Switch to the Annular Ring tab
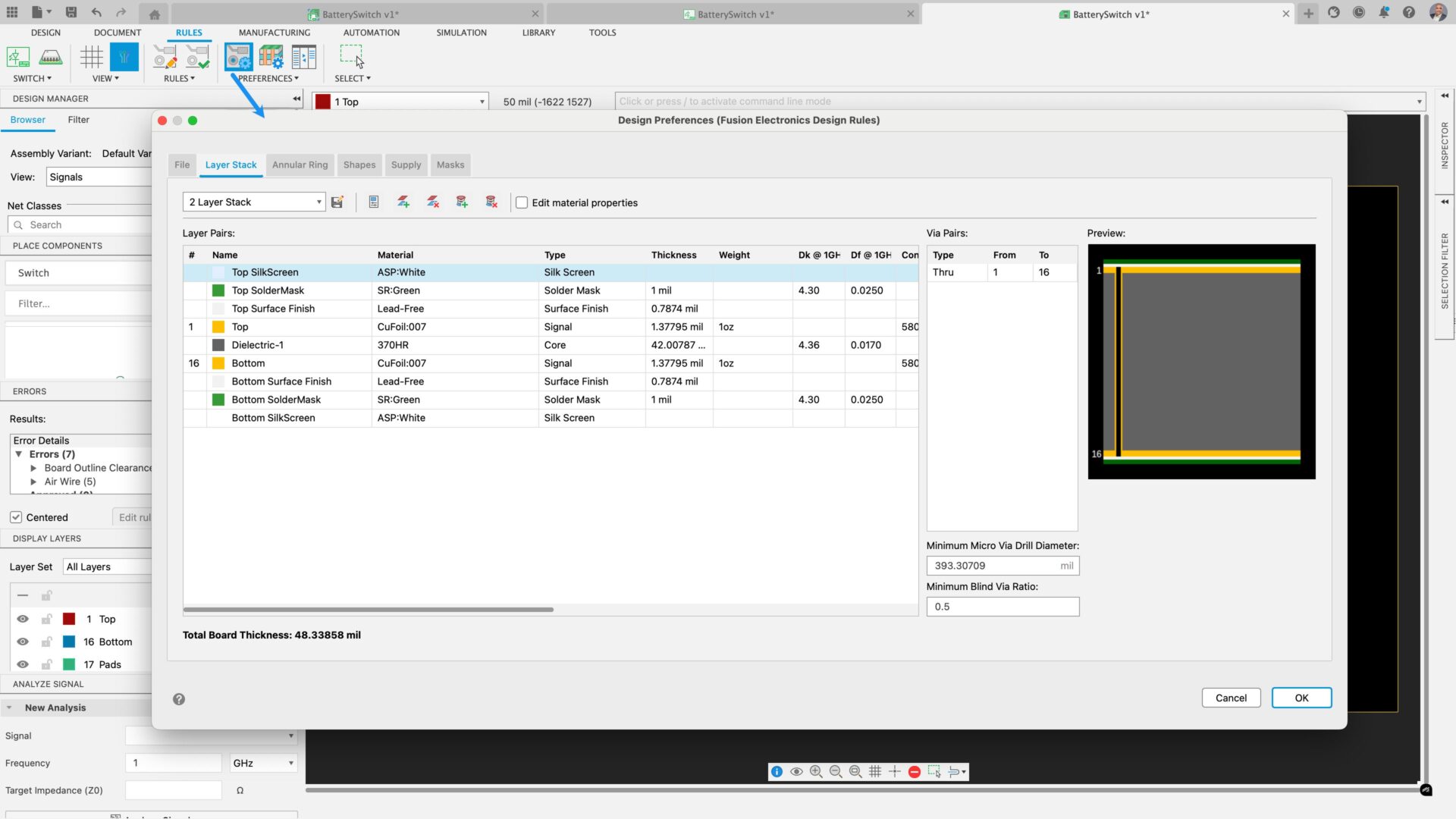This screenshot has width=1456, height=819. pyautogui.click(x=300, y=165)
